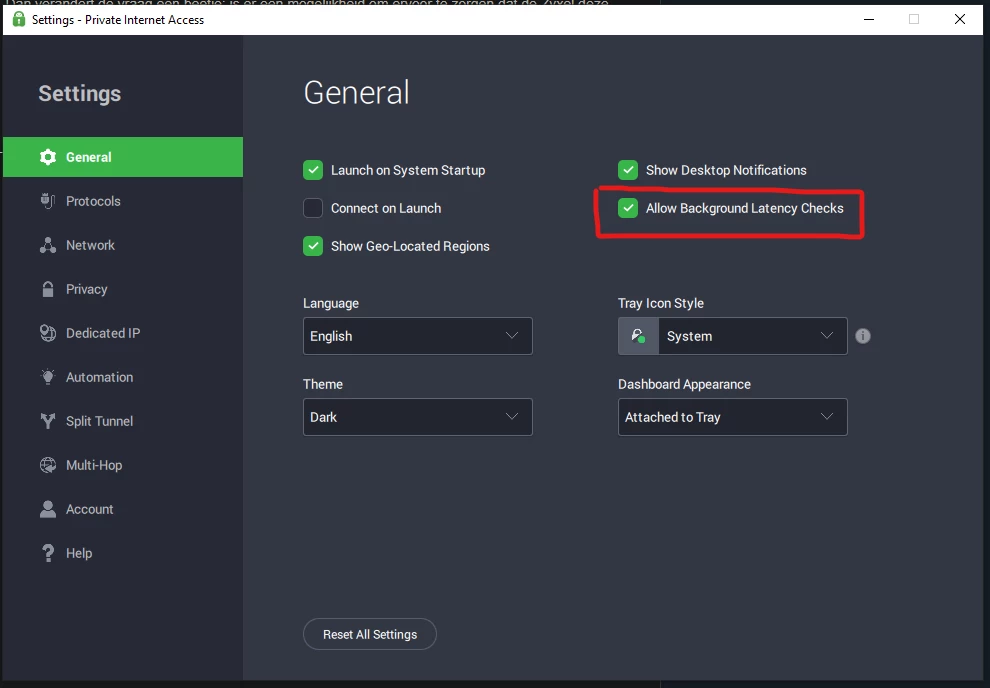Expand the Dashboard Appearance dropdown
This screenshot has width=990, height=688.
coord(732,417)
